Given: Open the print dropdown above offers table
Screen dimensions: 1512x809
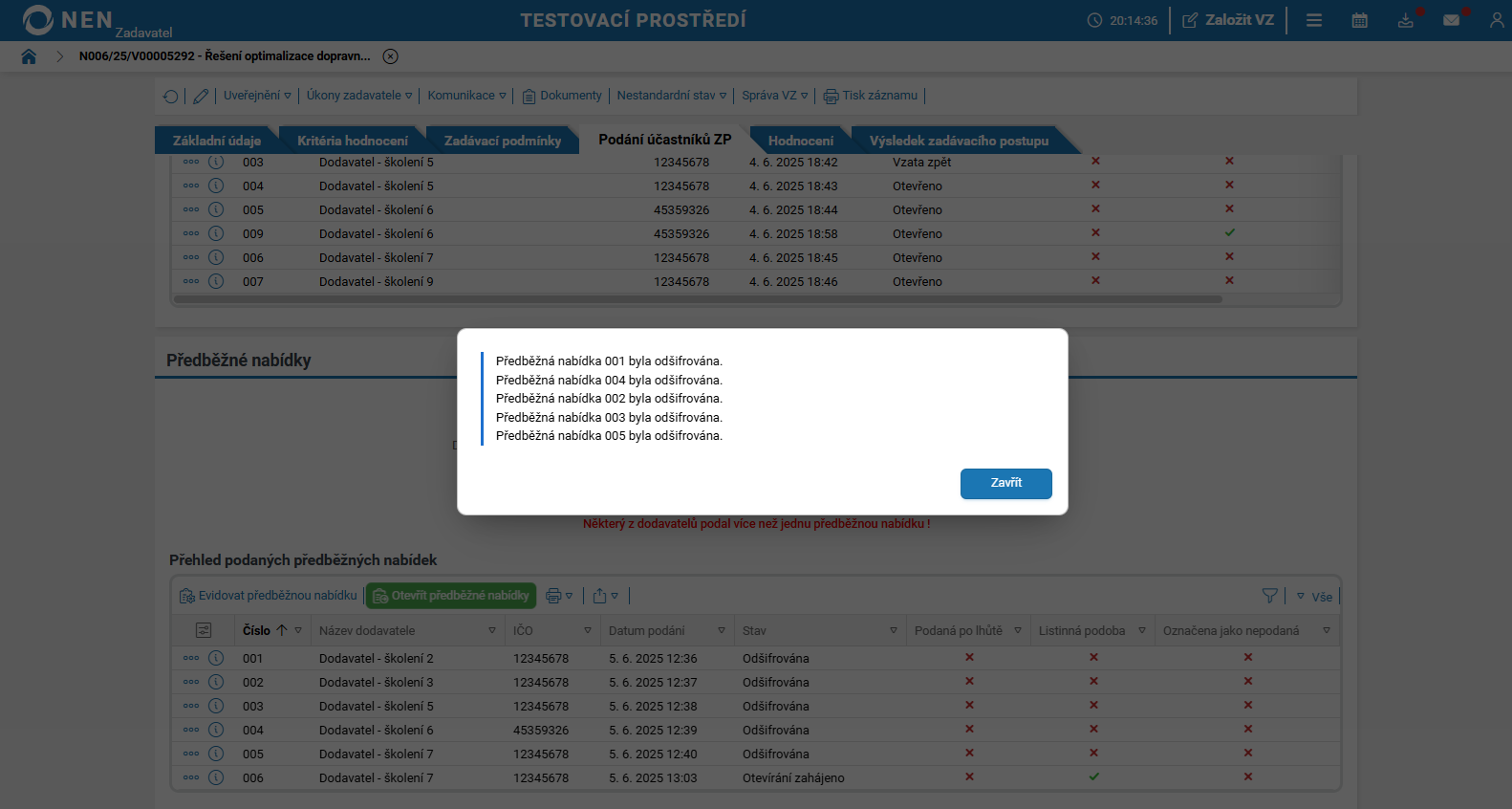Looking at the screenshot, I should (x=558, y=596).
